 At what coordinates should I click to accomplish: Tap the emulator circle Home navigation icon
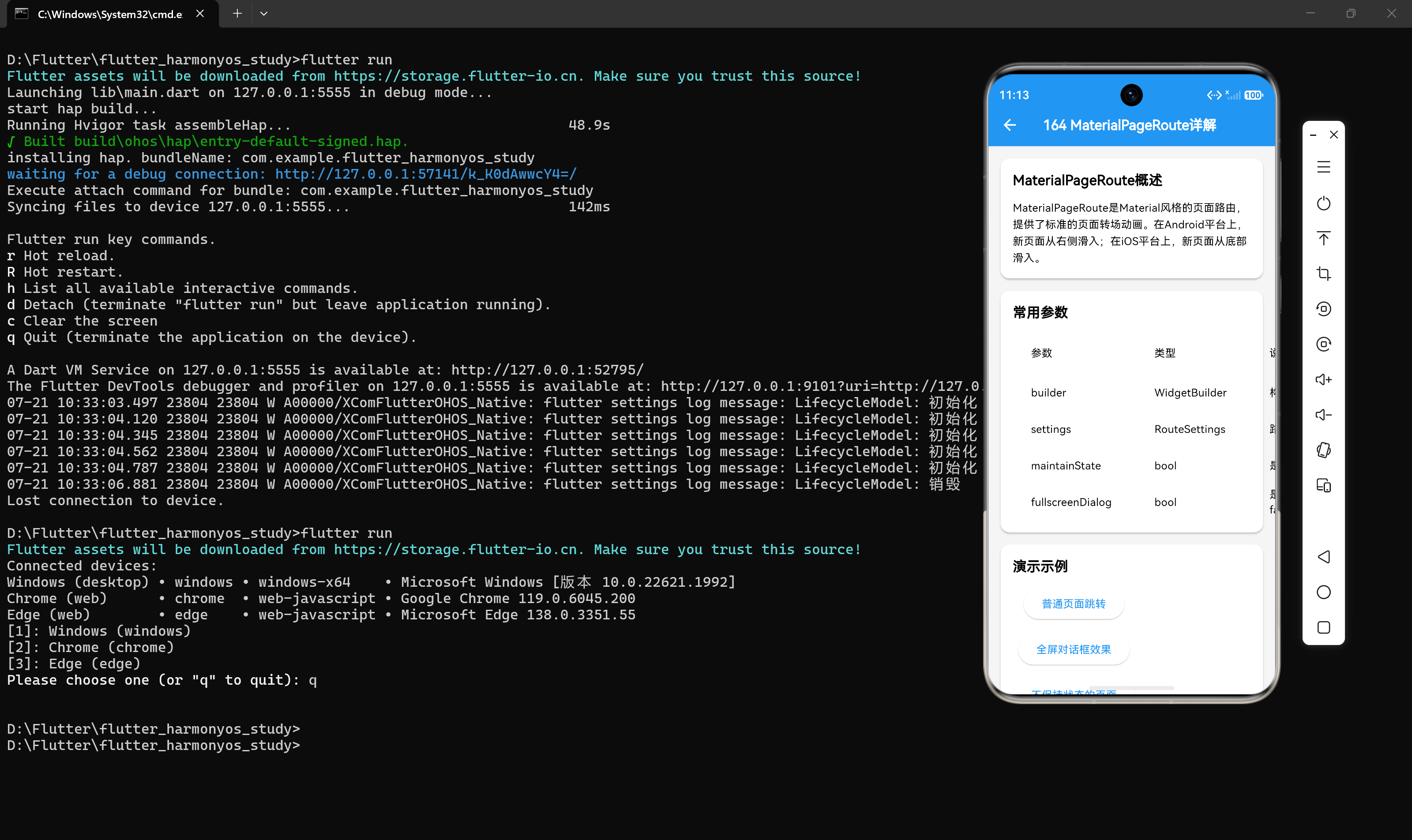1323,592
